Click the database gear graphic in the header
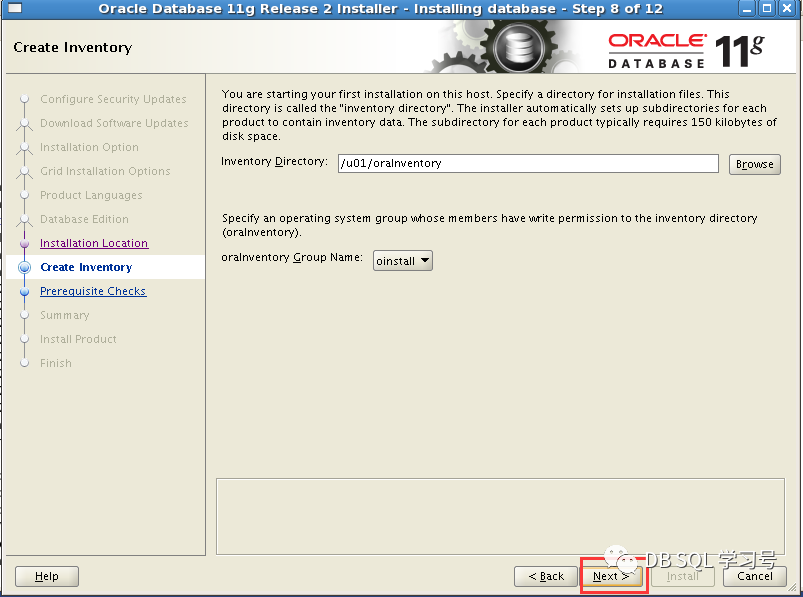Viewport: 803px width, 597px height. coord(518,48)
